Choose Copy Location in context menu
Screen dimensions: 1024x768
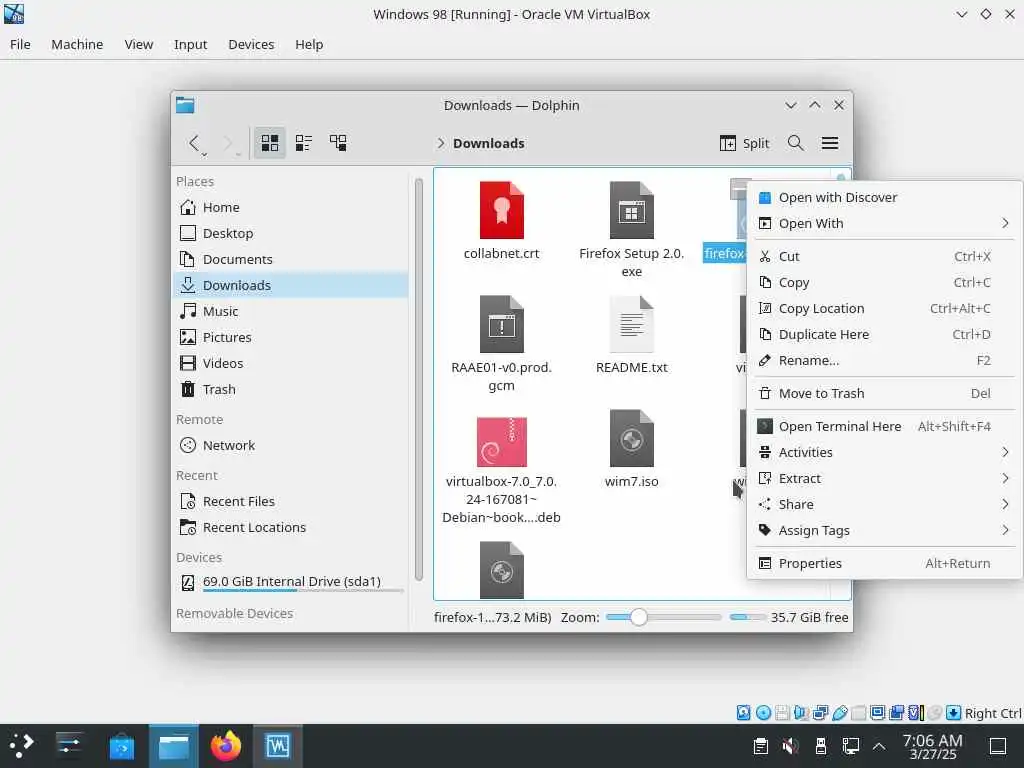pyautogui.click(x=884, y=308)
